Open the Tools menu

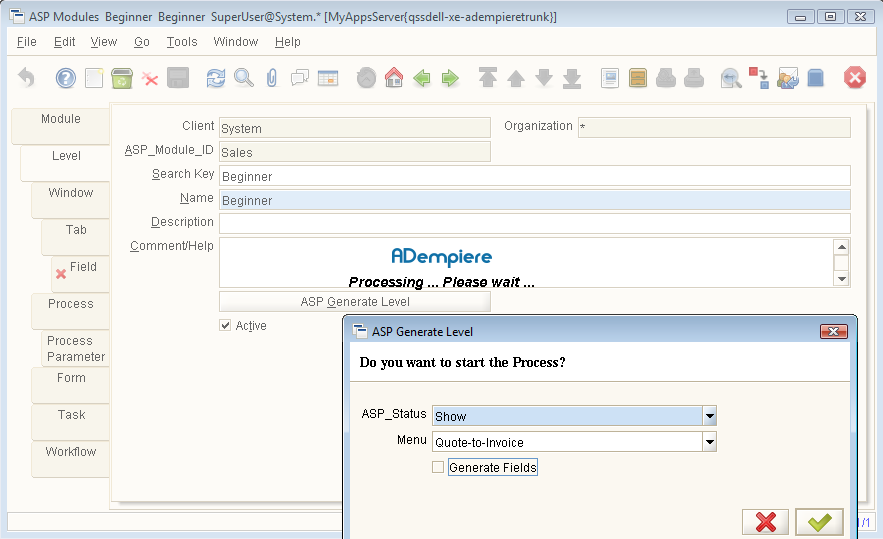pyautogui.click(x=182, y=42)
